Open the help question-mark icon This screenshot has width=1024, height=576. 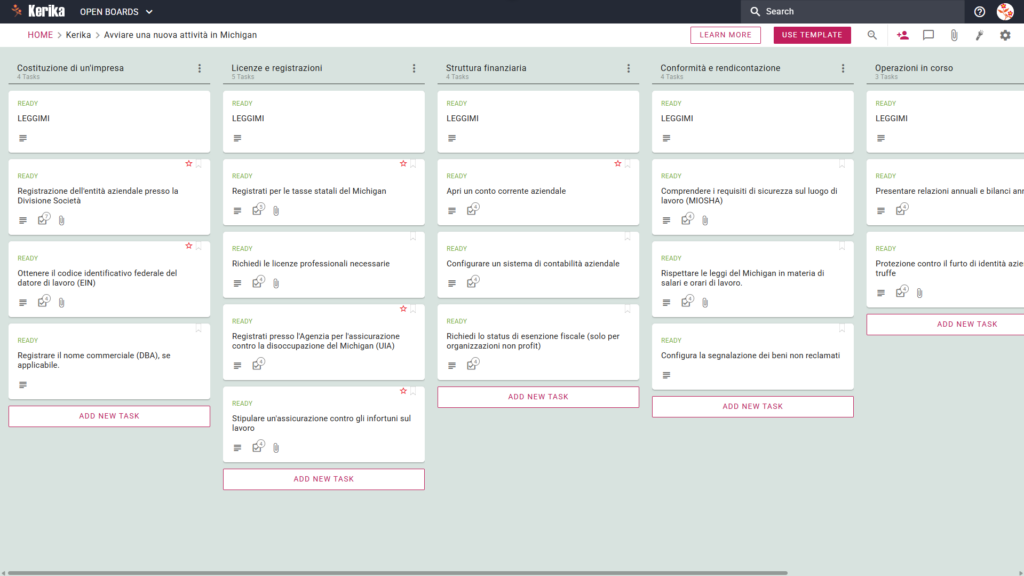pos(979,12)
